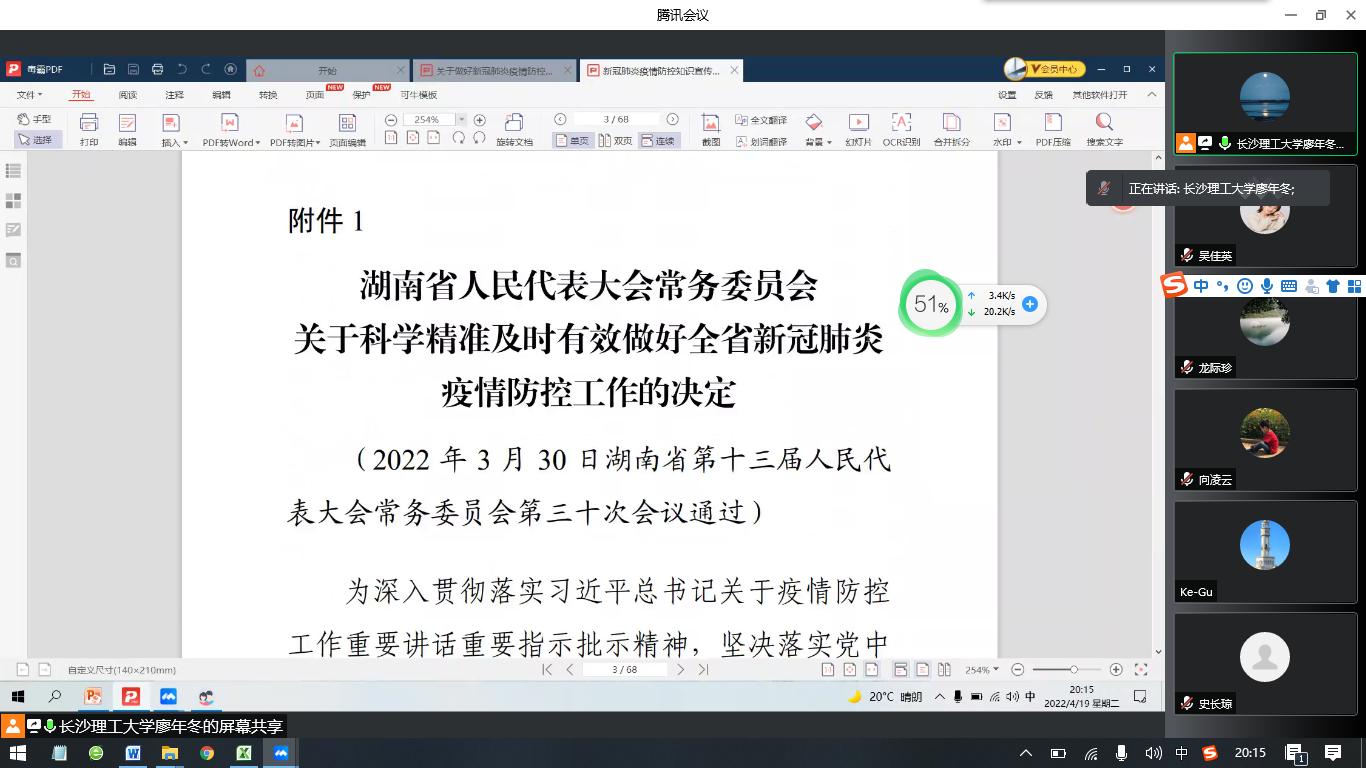Screen dimensions: 1366x768
Task: Adjust the zoom slider in status bar
Action: (1073, 669)
